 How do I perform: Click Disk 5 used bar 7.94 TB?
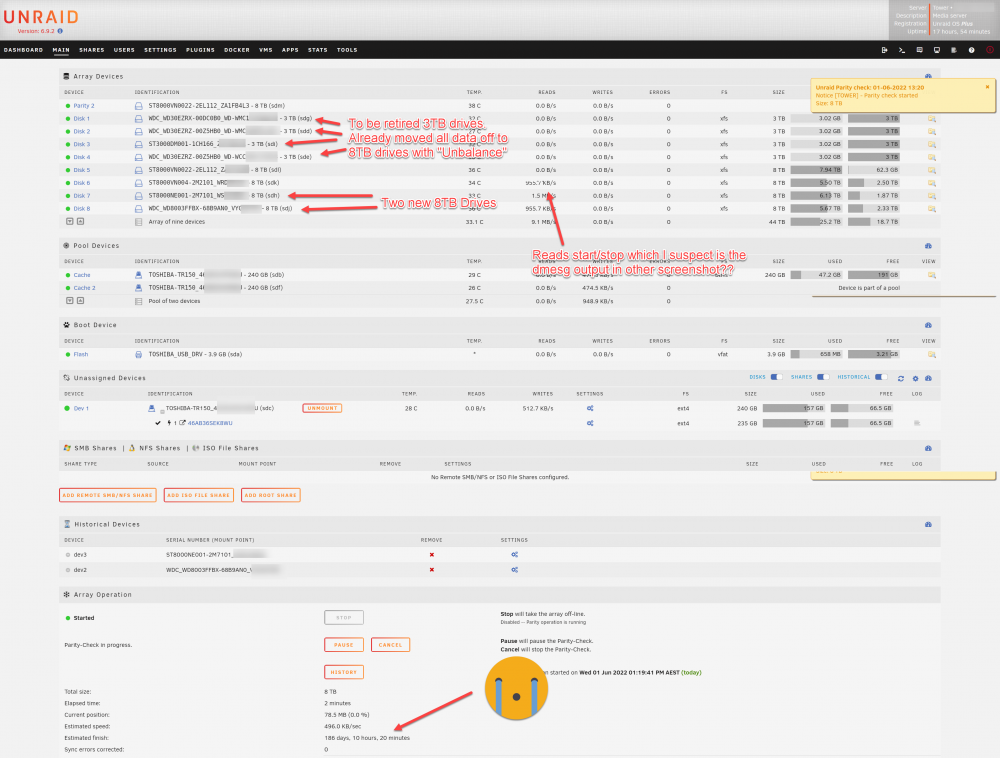pos(816,170)
